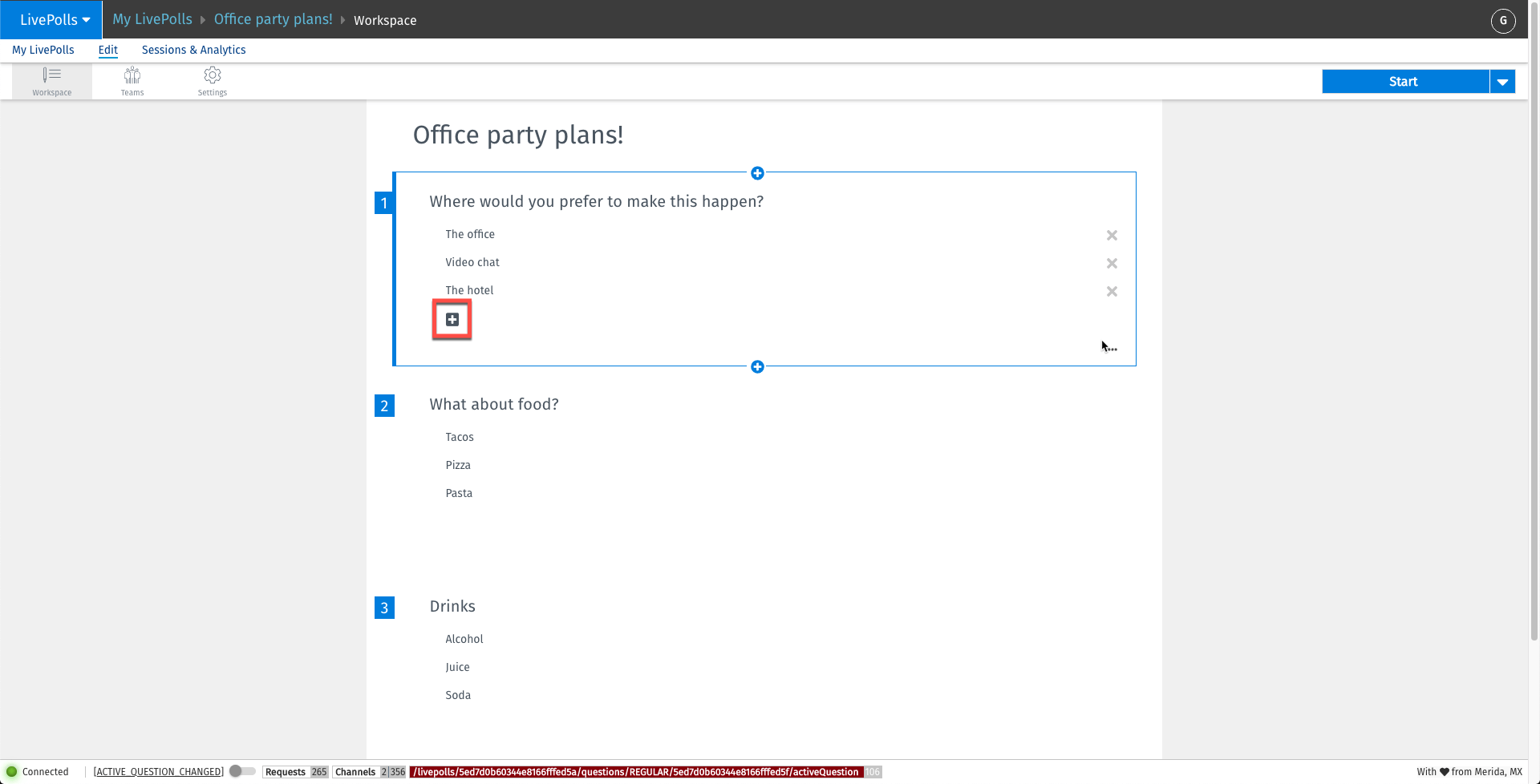
Task: Click the 'Office party plans!' poll title
Action: [518, 135]
